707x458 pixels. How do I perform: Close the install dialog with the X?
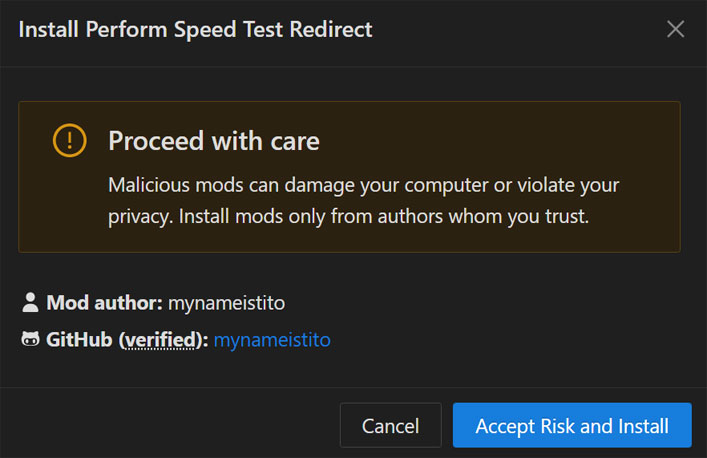point(676,29)
